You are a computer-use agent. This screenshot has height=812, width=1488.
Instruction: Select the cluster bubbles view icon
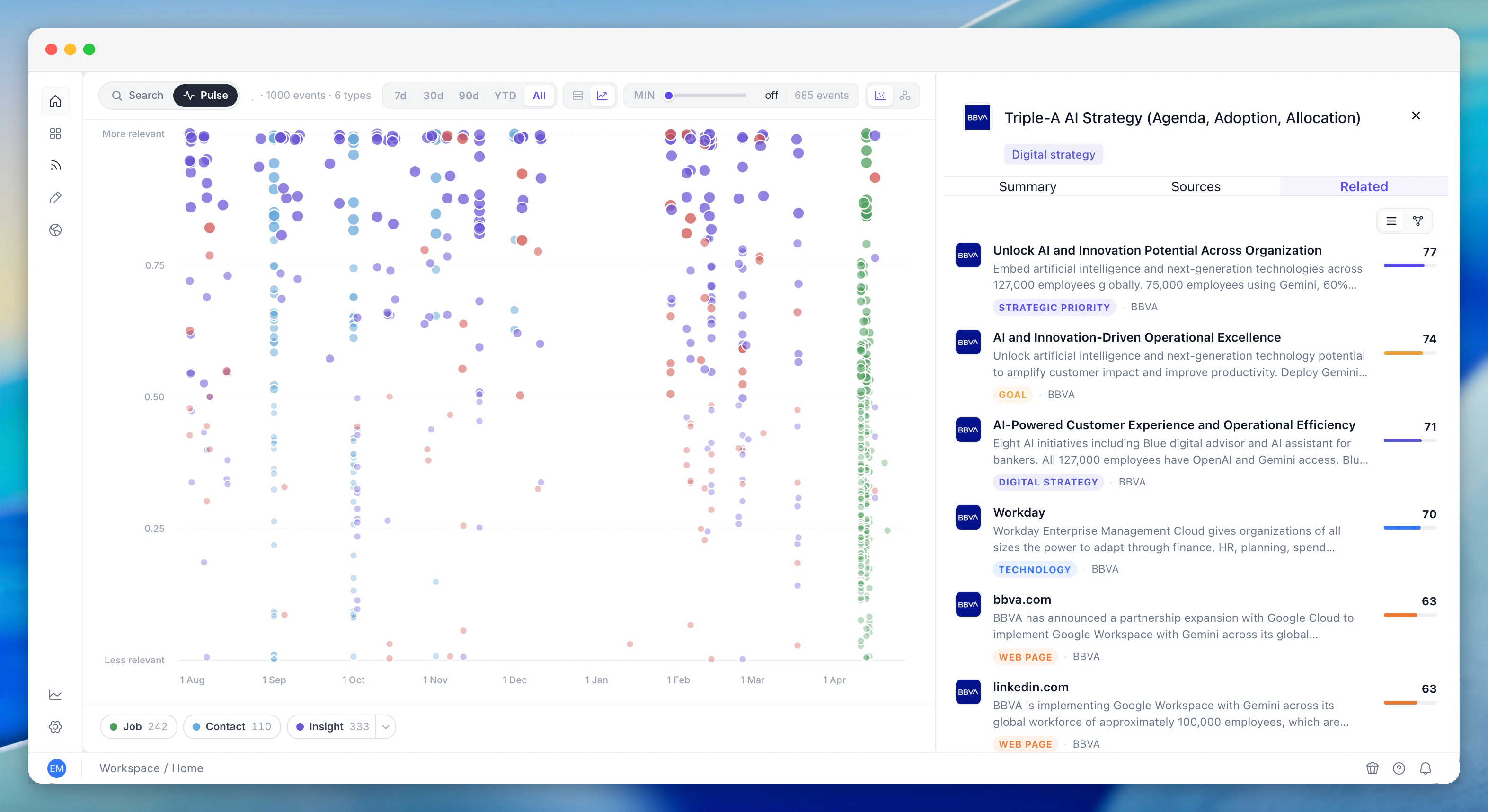point(904,95)
